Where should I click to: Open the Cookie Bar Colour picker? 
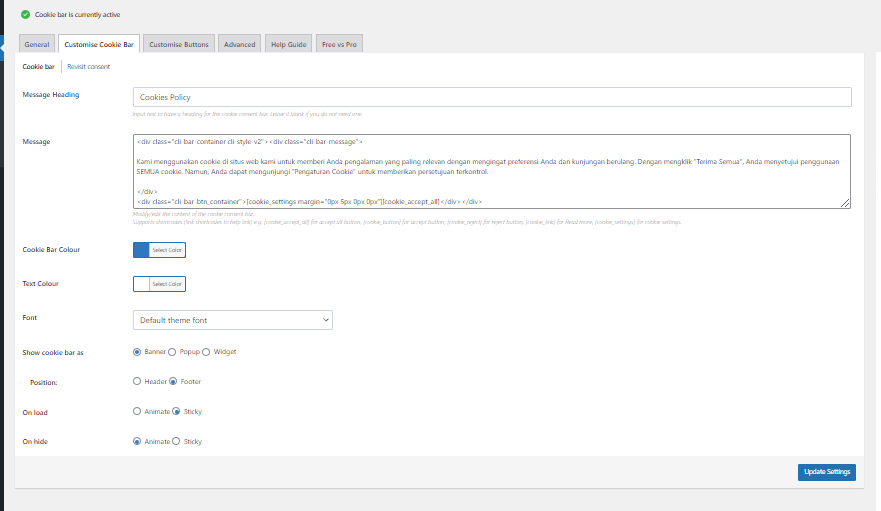pyautogui.click(x=159, y=249)
